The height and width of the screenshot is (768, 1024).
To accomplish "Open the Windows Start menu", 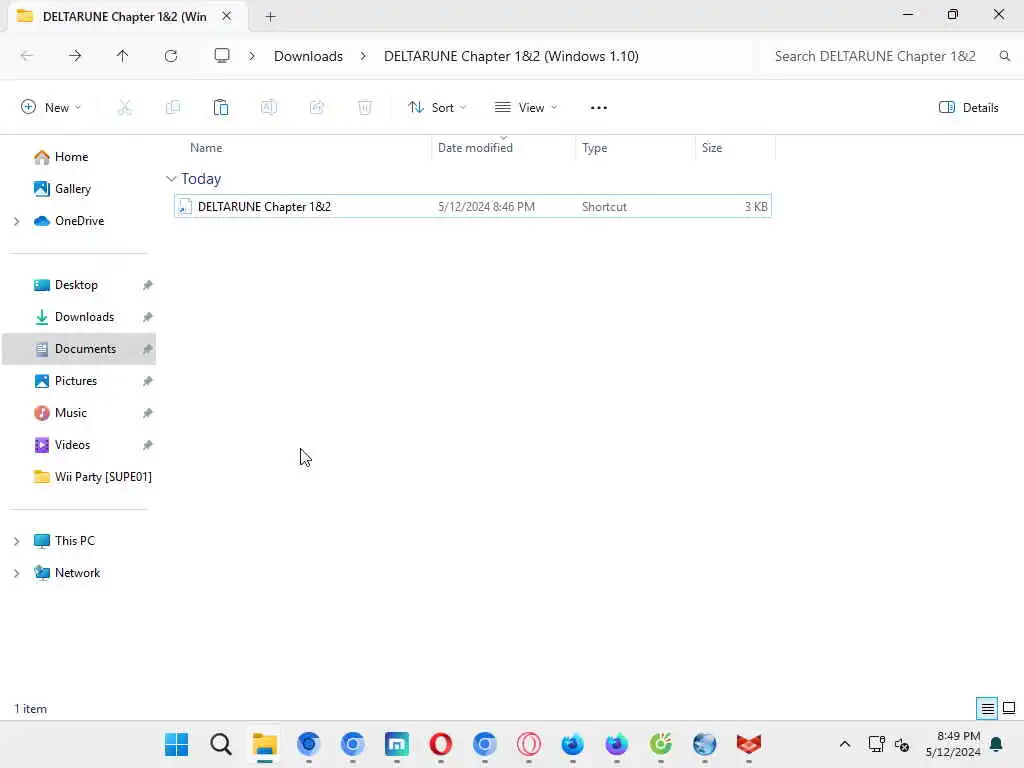I will pyautogui.click(x=176, y=744).
